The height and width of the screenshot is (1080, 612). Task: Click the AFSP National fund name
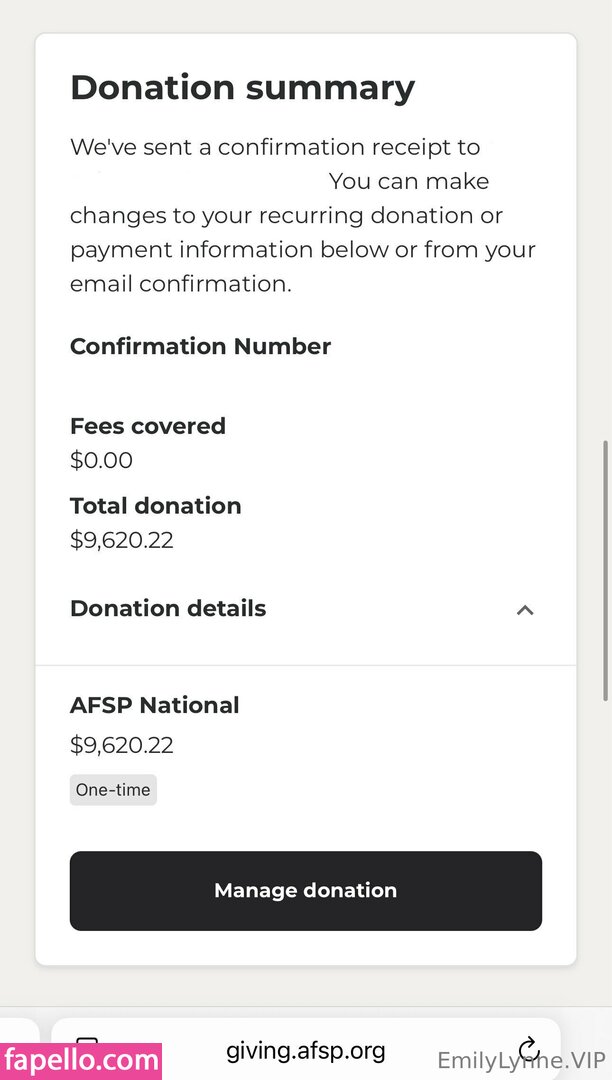154,705
